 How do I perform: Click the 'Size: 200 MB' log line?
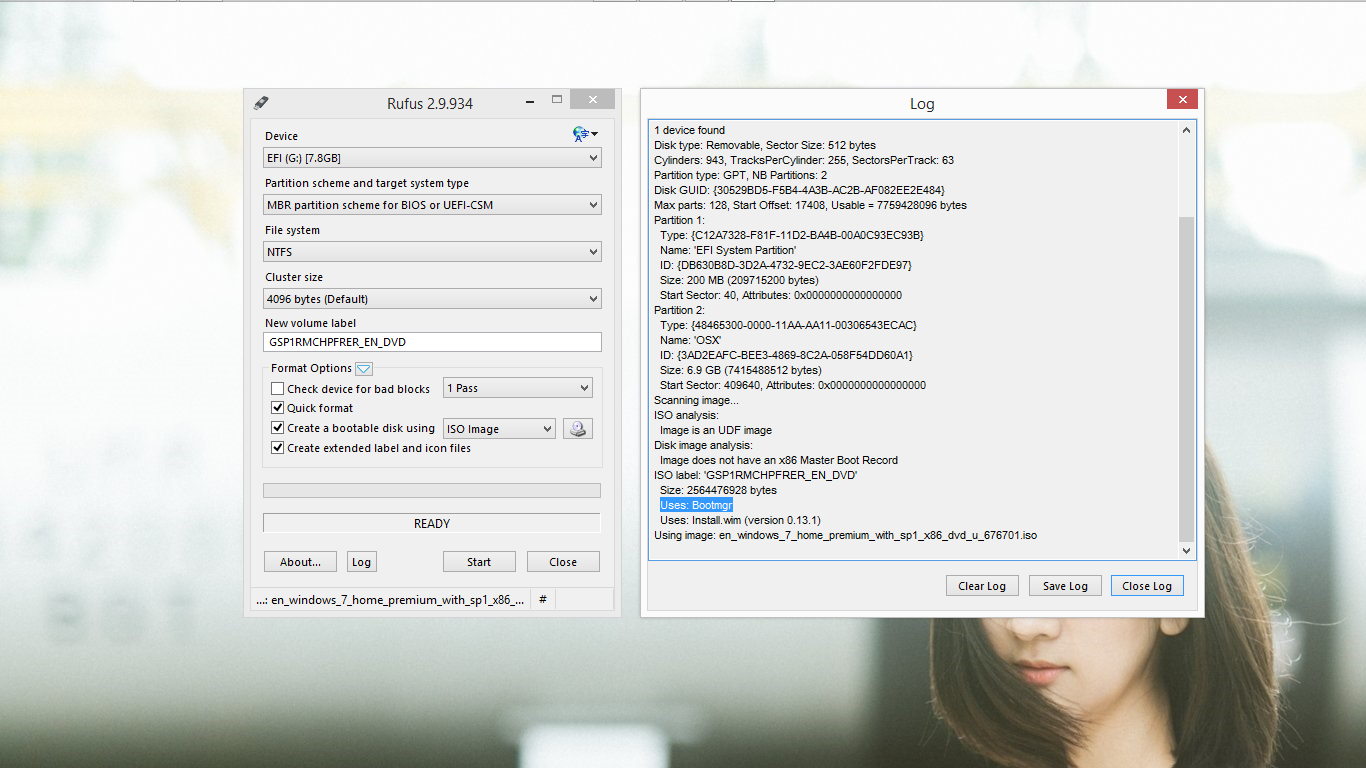(739, 280)
